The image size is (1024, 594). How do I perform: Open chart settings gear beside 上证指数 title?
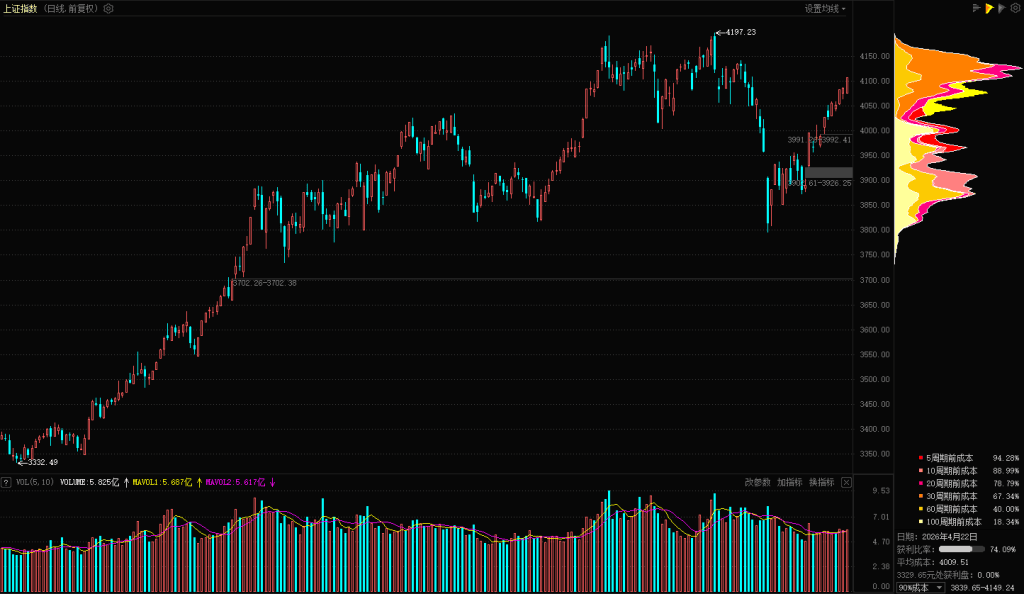coord(109,8)
